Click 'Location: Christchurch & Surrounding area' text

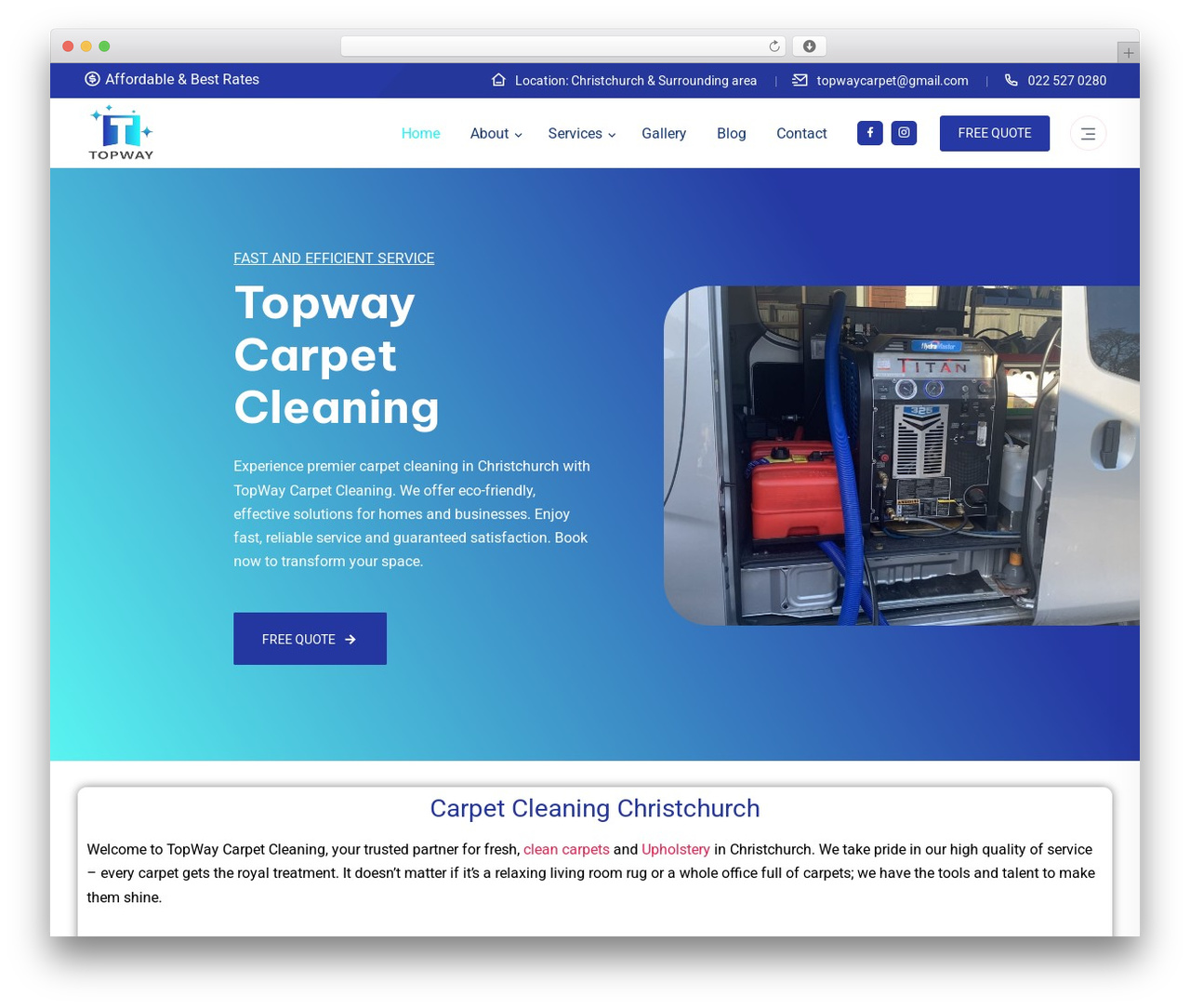point(636,81)
